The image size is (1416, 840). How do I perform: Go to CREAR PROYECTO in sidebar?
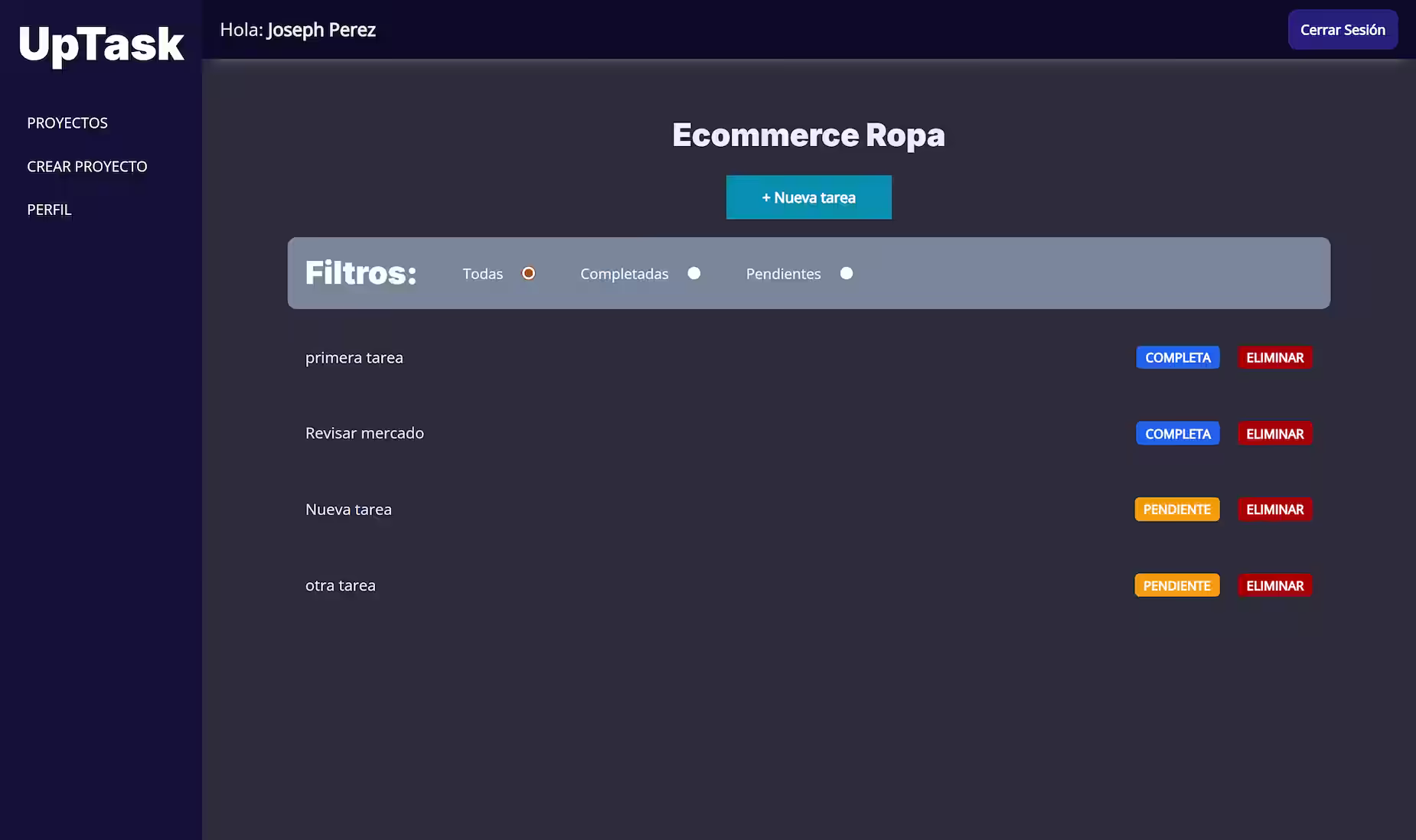[x=87, y=166]
